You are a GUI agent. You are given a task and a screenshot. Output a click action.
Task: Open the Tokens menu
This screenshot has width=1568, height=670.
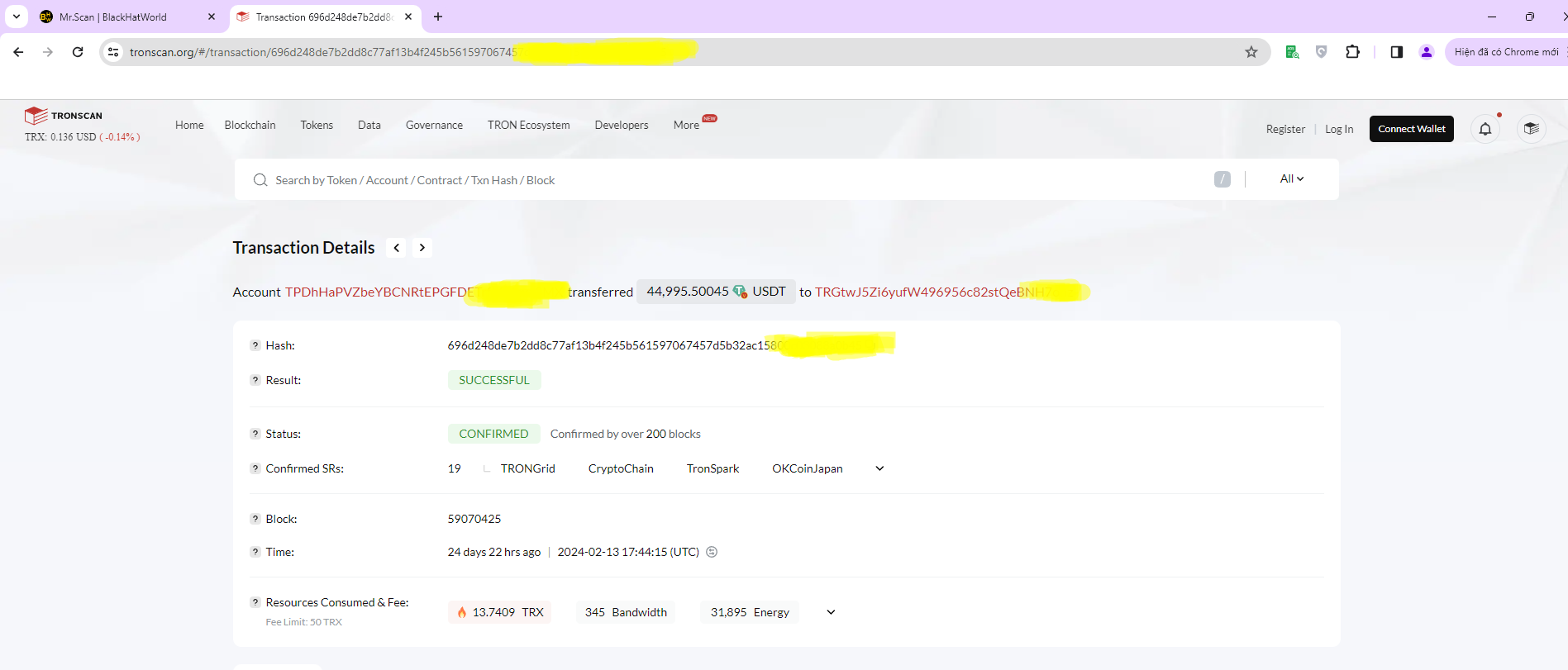[317, 125]
